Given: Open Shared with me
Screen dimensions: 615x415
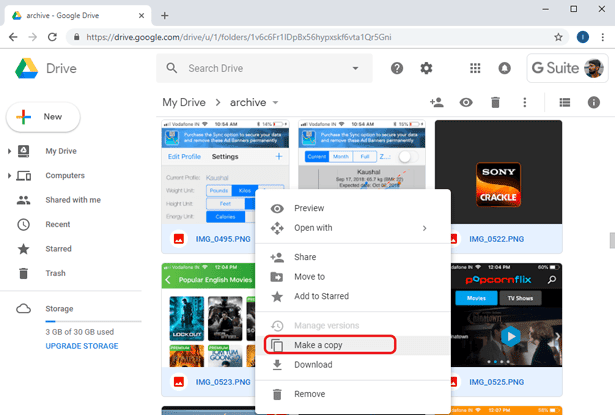Looking at the screenshot, I should pos(73,200).
